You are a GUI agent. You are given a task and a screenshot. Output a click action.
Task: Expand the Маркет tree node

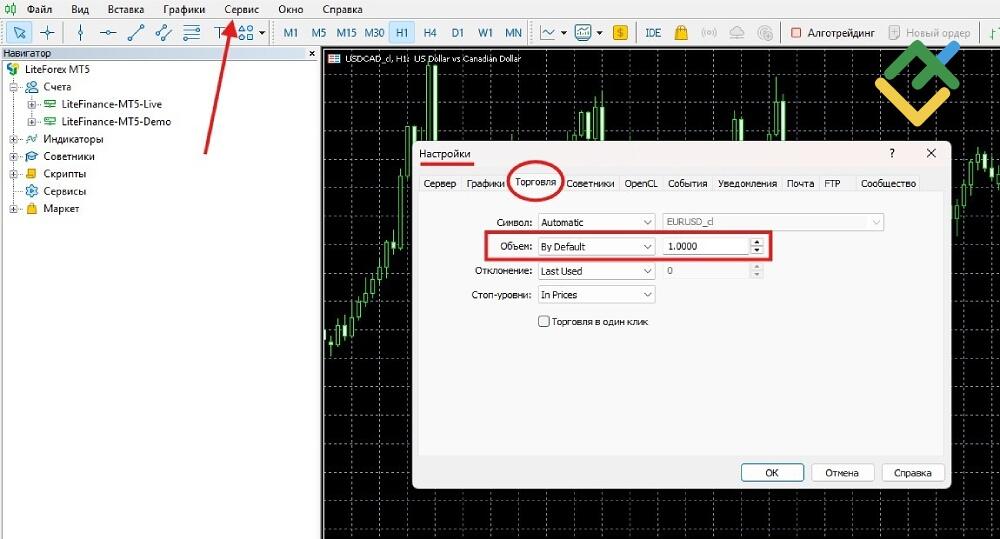tap(13, 209)
